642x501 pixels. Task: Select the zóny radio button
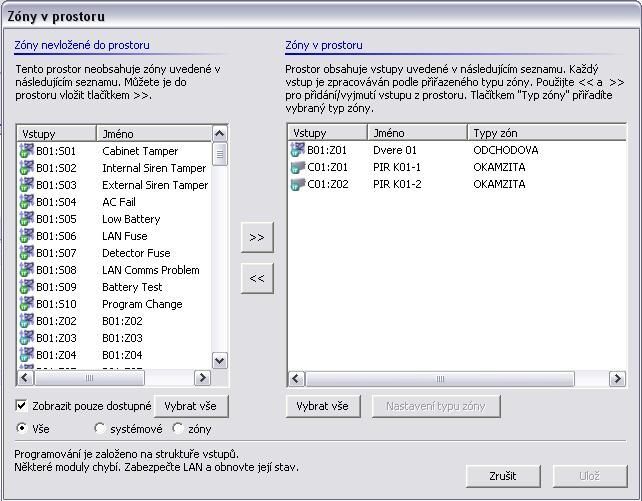pos(178,429)
